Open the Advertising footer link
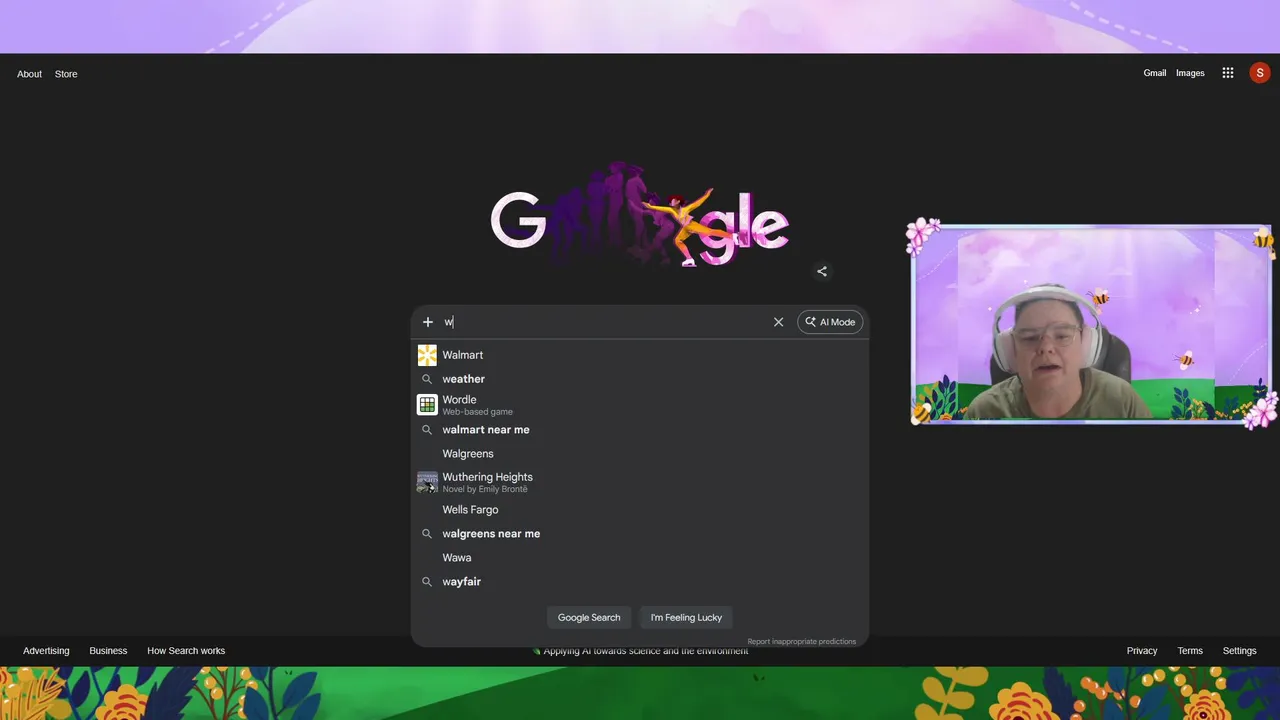 pyautogui.click(x=46, y=651)
